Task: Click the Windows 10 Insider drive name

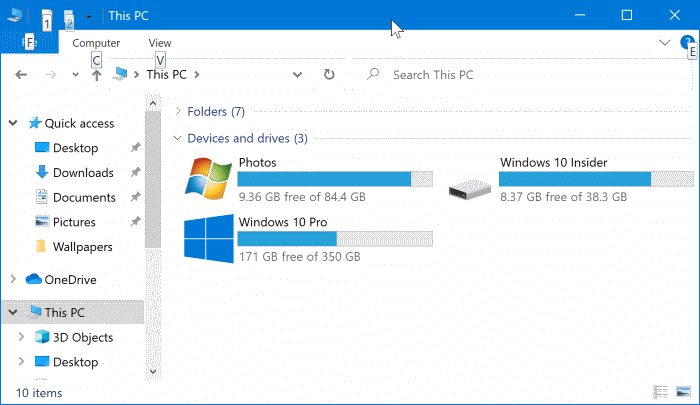Action: pos(554,163)
